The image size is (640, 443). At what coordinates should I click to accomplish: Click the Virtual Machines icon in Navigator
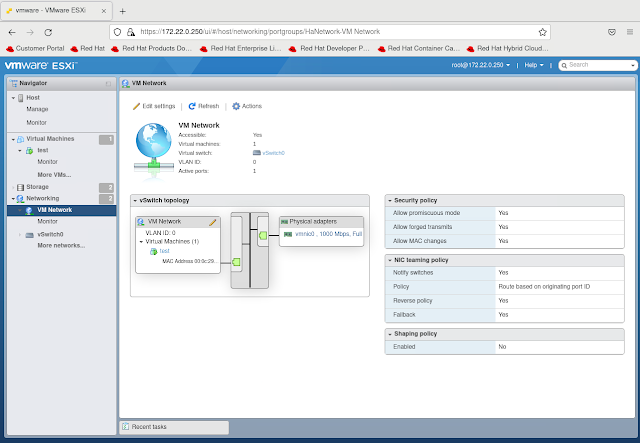click(20, 139)
